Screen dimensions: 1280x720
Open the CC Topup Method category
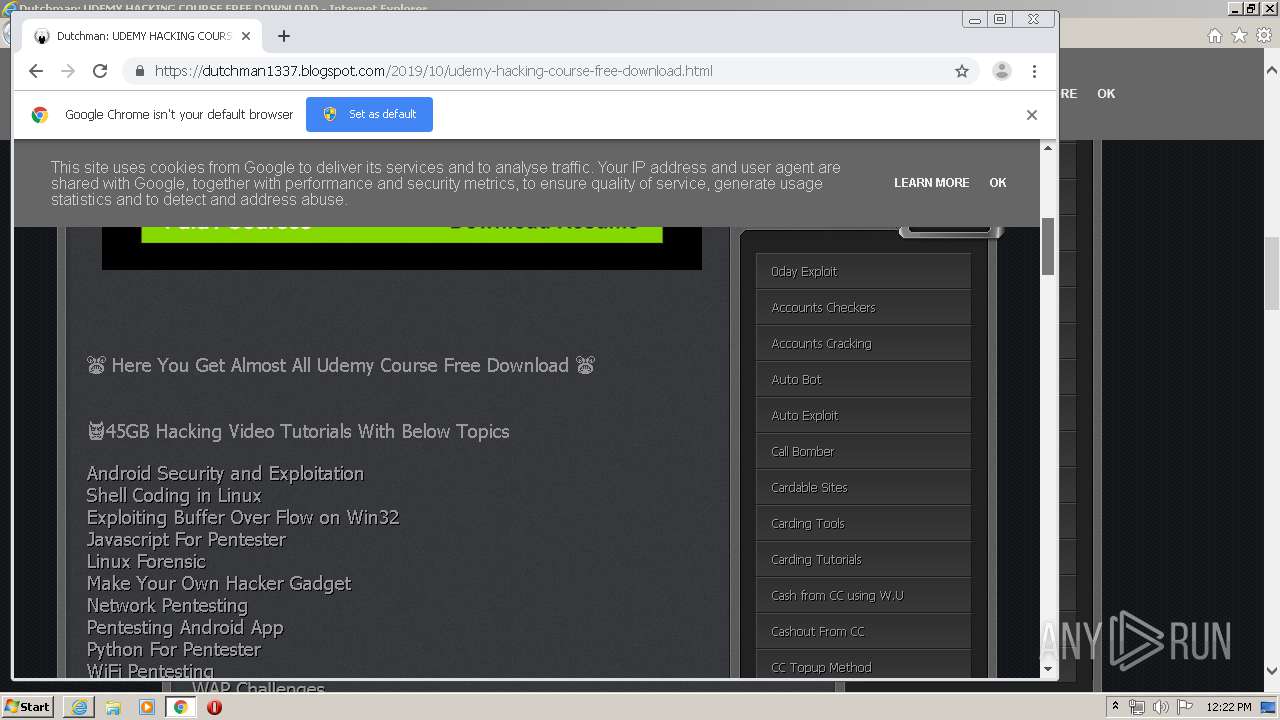[864, 665]
